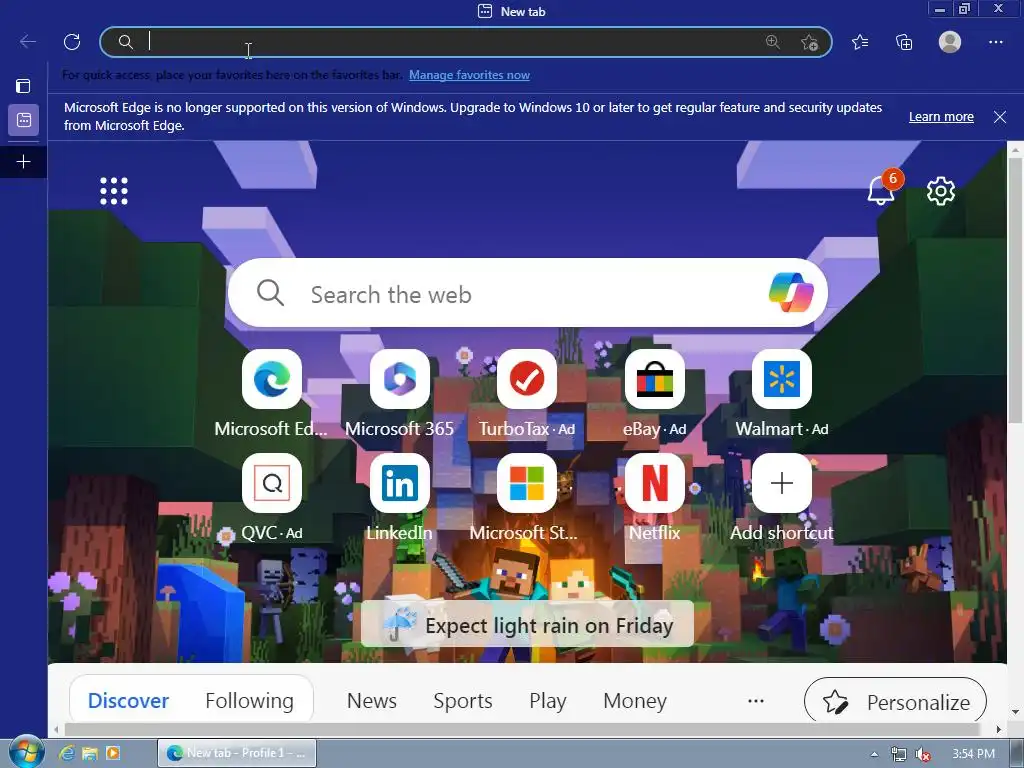
Task: Click the zoom magnifier in address bar
Action: [773, 42]
